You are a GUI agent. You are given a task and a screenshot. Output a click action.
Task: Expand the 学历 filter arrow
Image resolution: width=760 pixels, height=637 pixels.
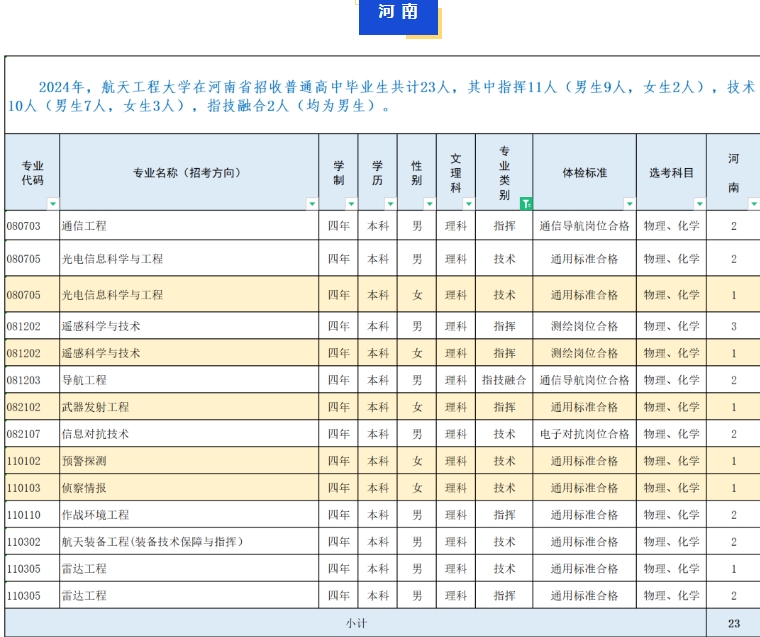coord(390,204)
